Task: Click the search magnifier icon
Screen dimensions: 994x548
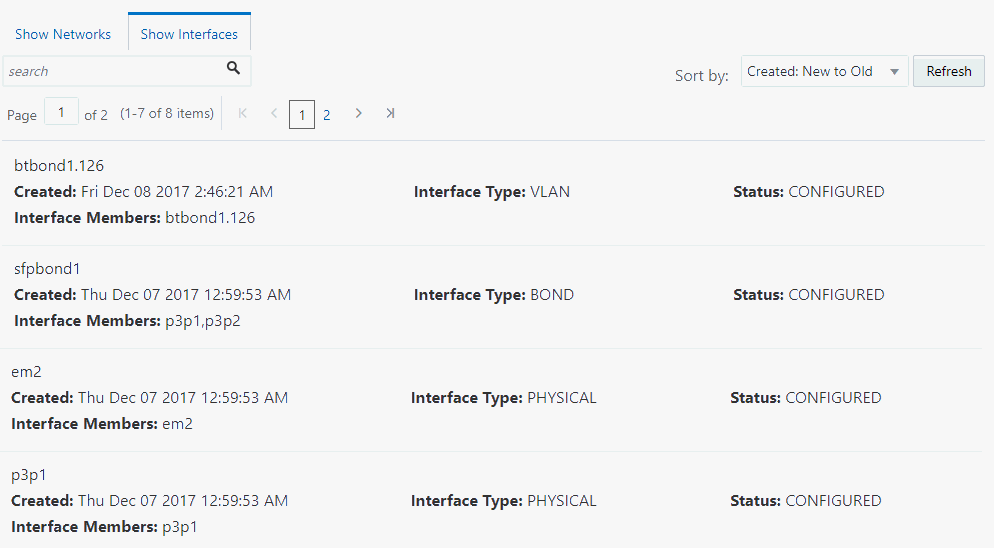Action: pos(233,69)
